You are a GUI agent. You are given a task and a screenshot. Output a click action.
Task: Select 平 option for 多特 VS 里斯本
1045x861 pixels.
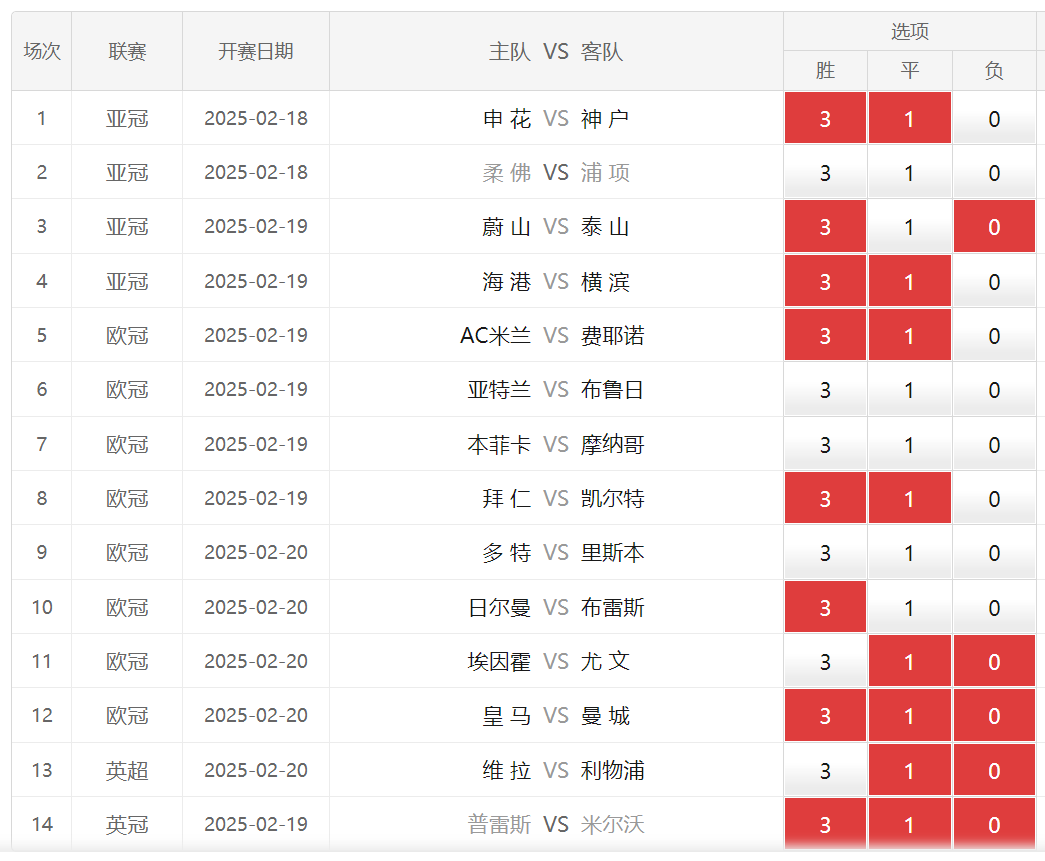[910, 552]
